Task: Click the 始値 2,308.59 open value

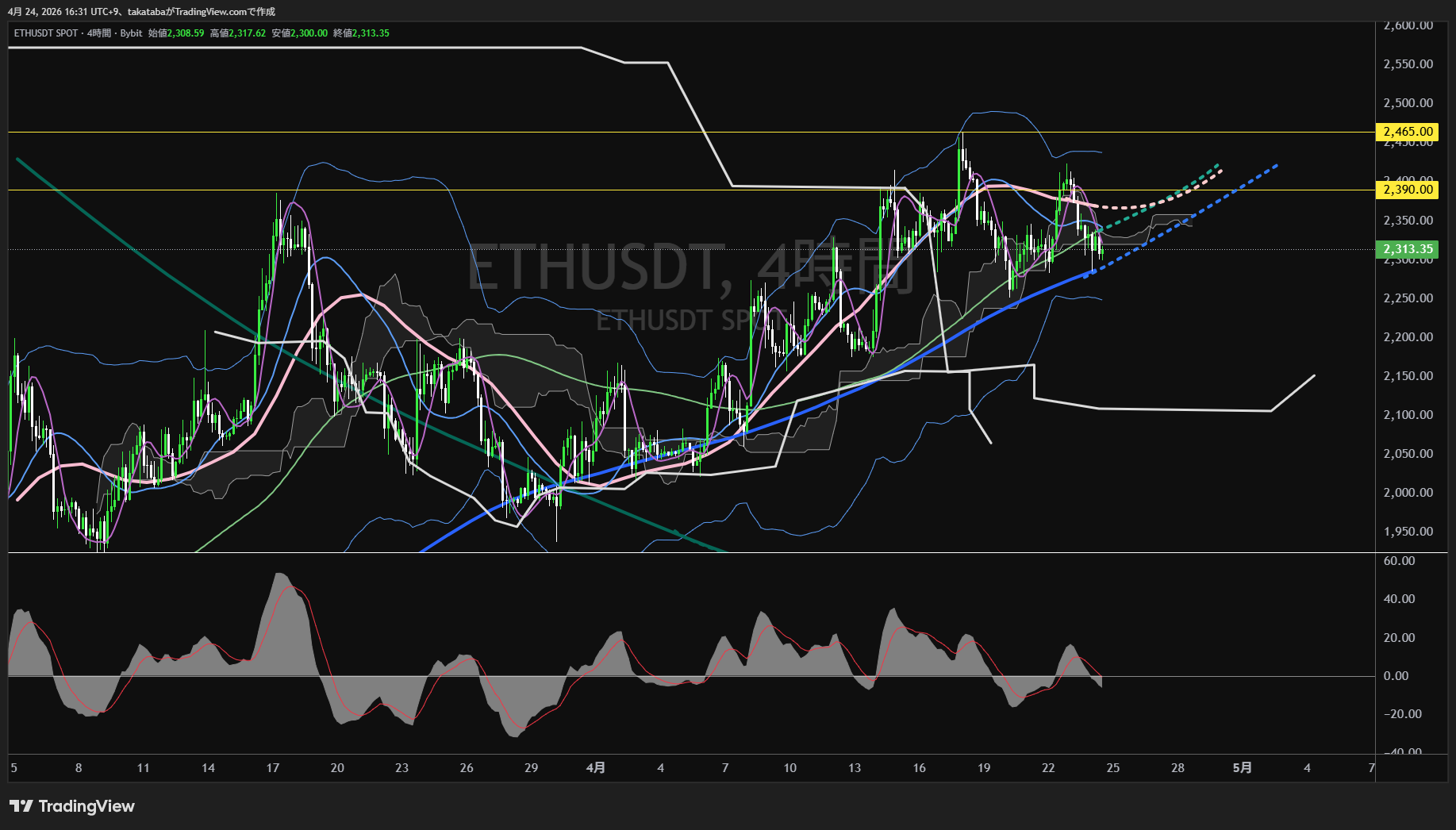Action: point(176,33)
